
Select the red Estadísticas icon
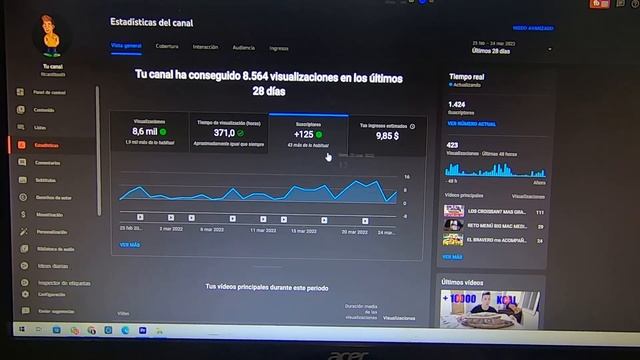[x=22, y=145]
